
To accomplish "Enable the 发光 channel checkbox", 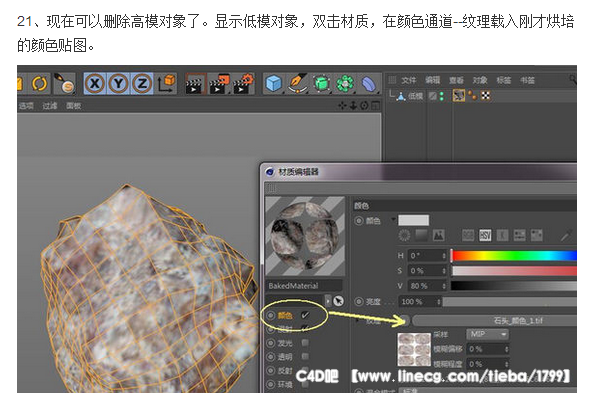I will coord(305,343).
